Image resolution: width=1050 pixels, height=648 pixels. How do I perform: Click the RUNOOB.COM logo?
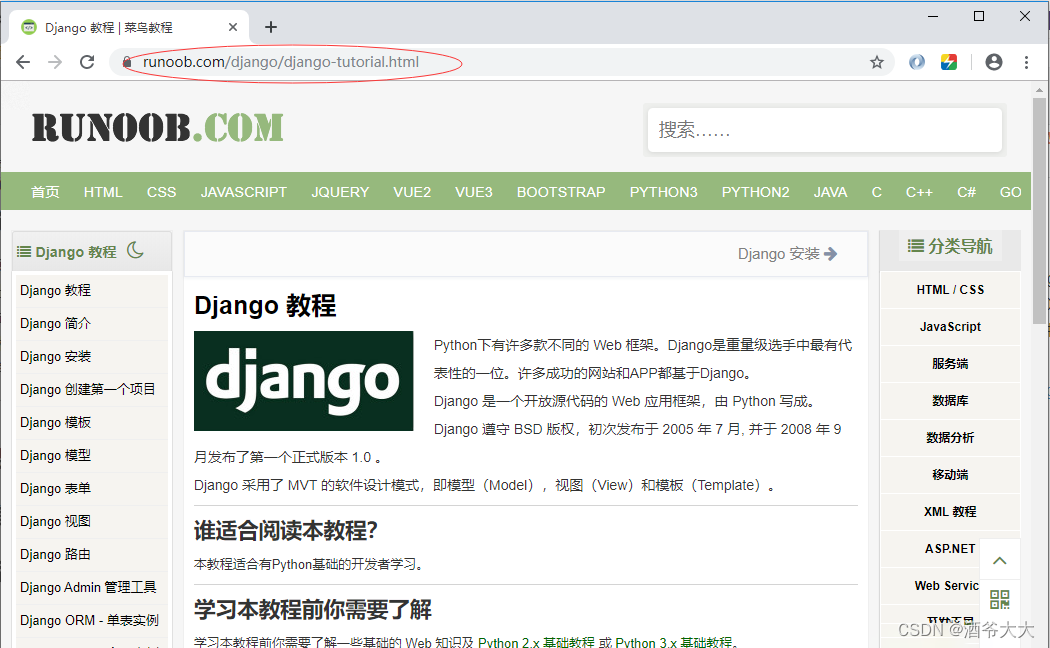click(x=155, y=128)
